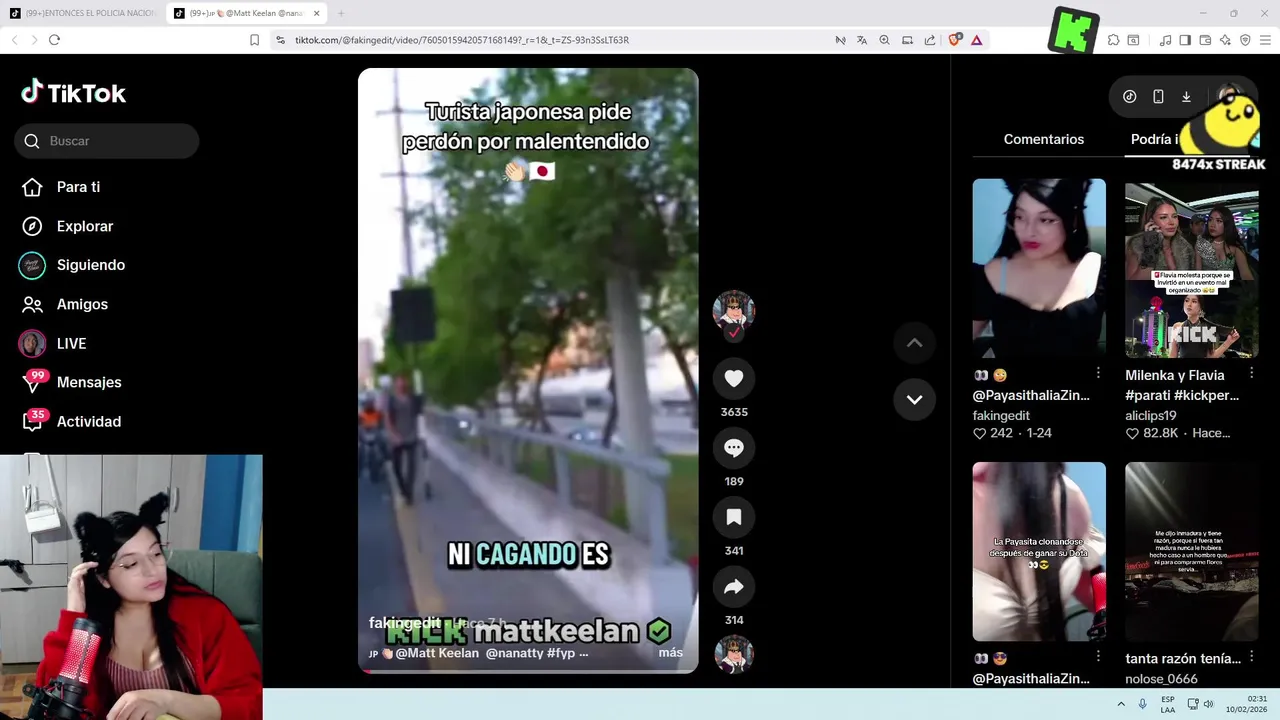Click the ESP LAA language indicator
1280x720 pixels.
click(1168, 704)
